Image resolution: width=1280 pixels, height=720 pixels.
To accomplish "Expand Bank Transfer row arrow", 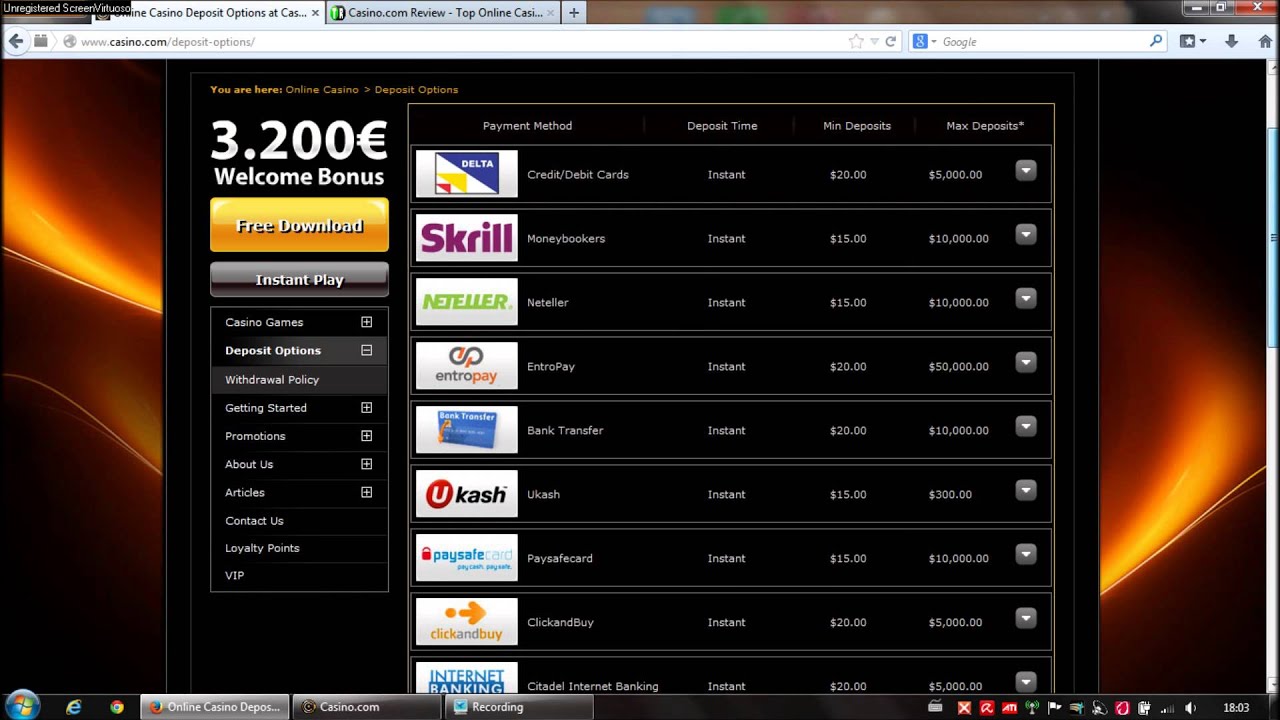I will (1026, 427).
